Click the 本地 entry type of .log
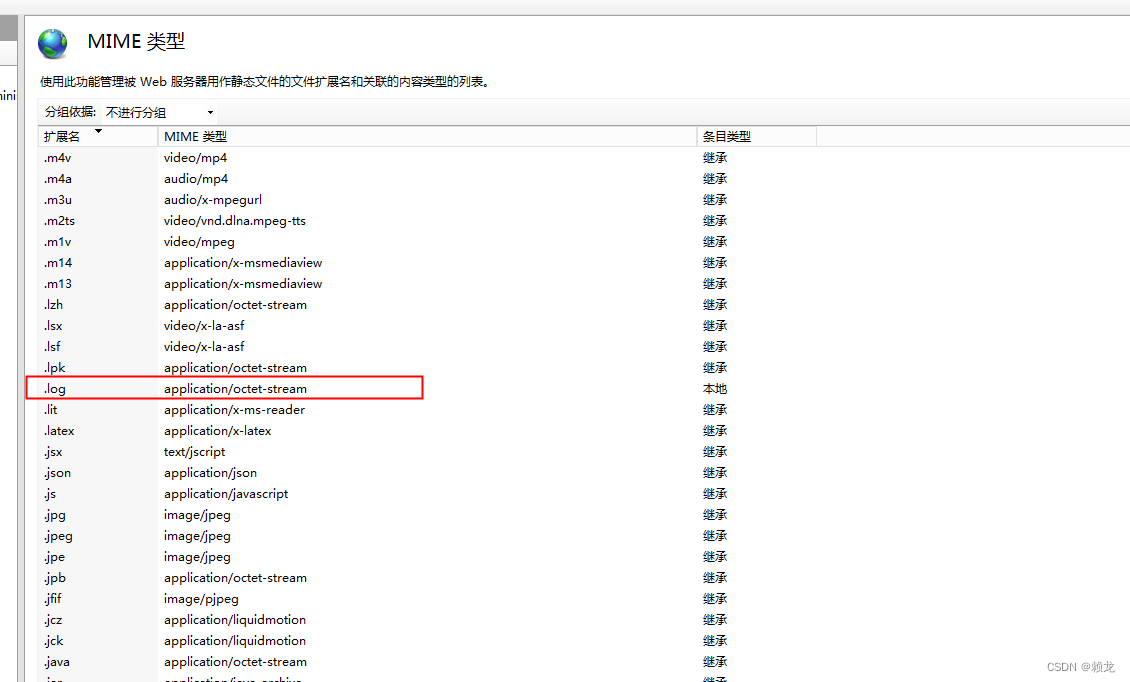The image size is (1130, 682). coord(715,389)
